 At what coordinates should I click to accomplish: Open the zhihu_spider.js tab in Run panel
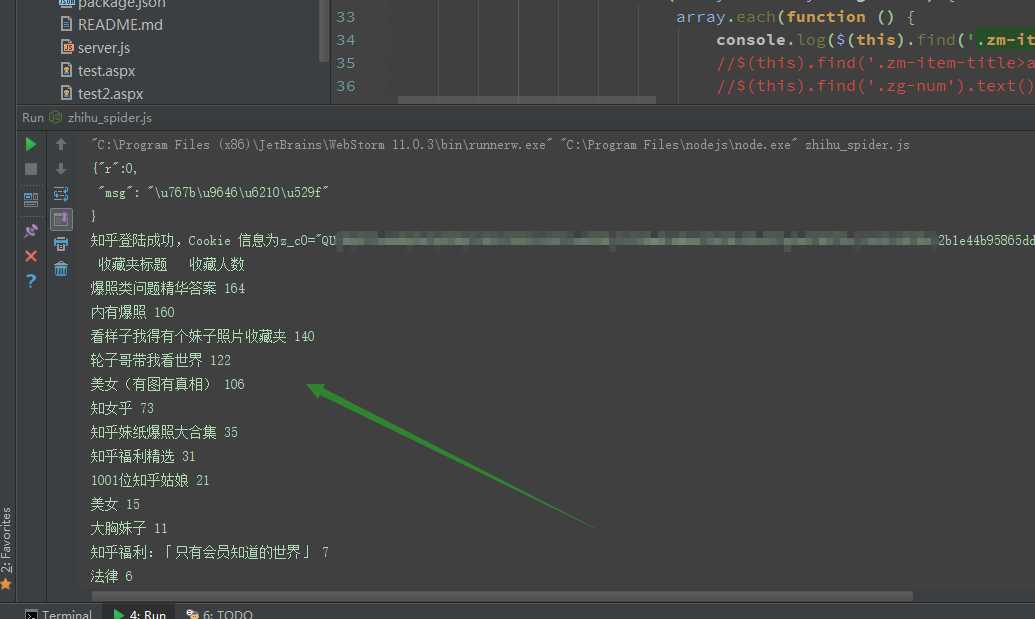(101, 117)
